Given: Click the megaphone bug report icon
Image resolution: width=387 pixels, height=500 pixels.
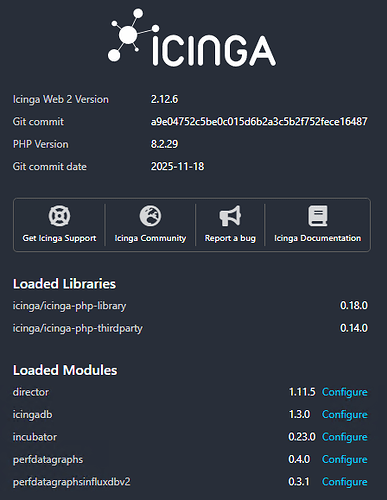Looking at the screenshot, I should tap(230, 216).
